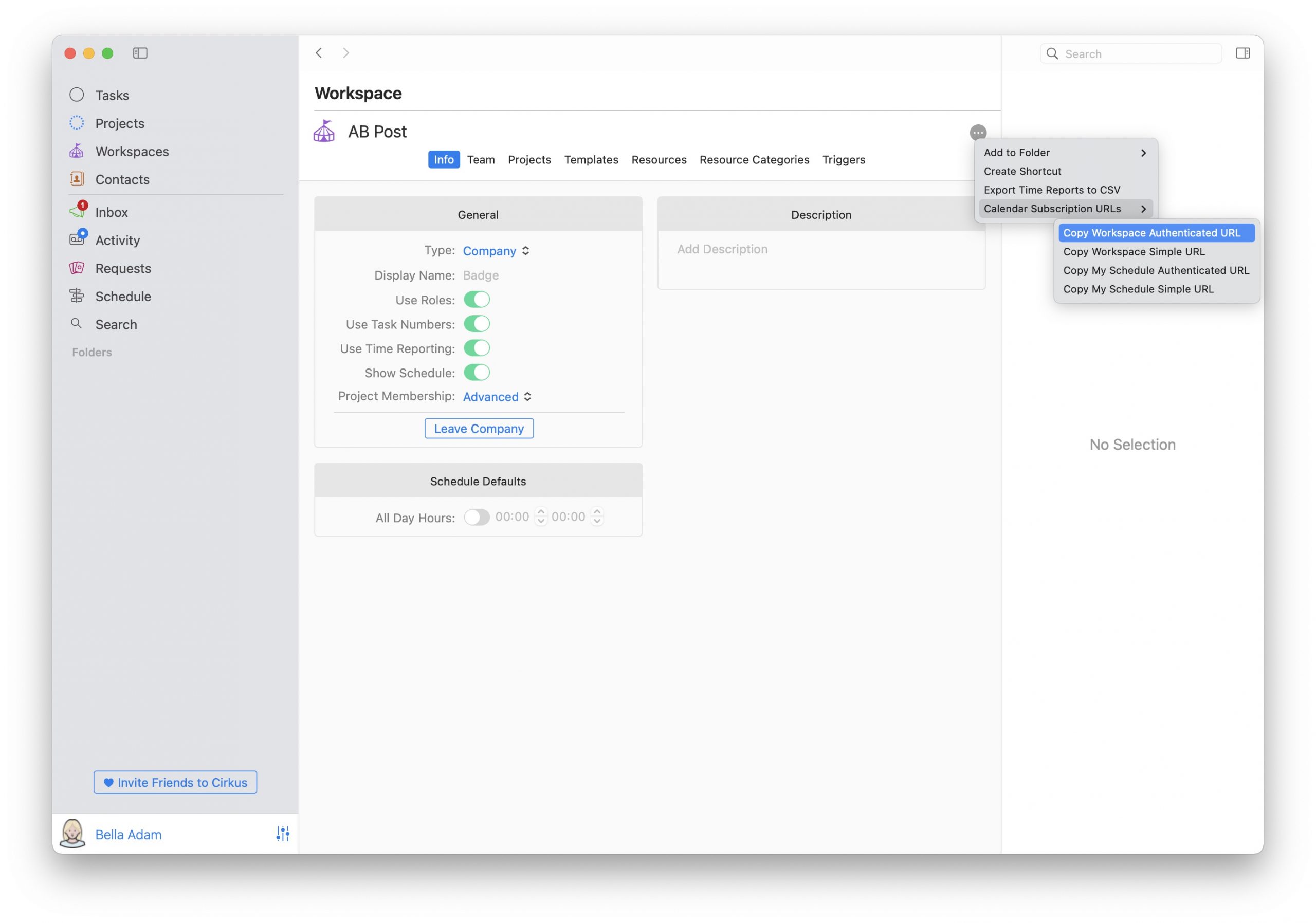
Task: Click the top-right Search field
Action: [x=1131, y=54]
